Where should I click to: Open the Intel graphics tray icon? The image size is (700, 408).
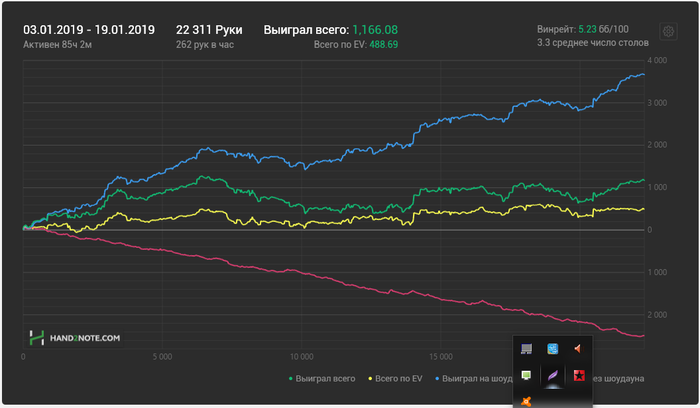point(553,349)
